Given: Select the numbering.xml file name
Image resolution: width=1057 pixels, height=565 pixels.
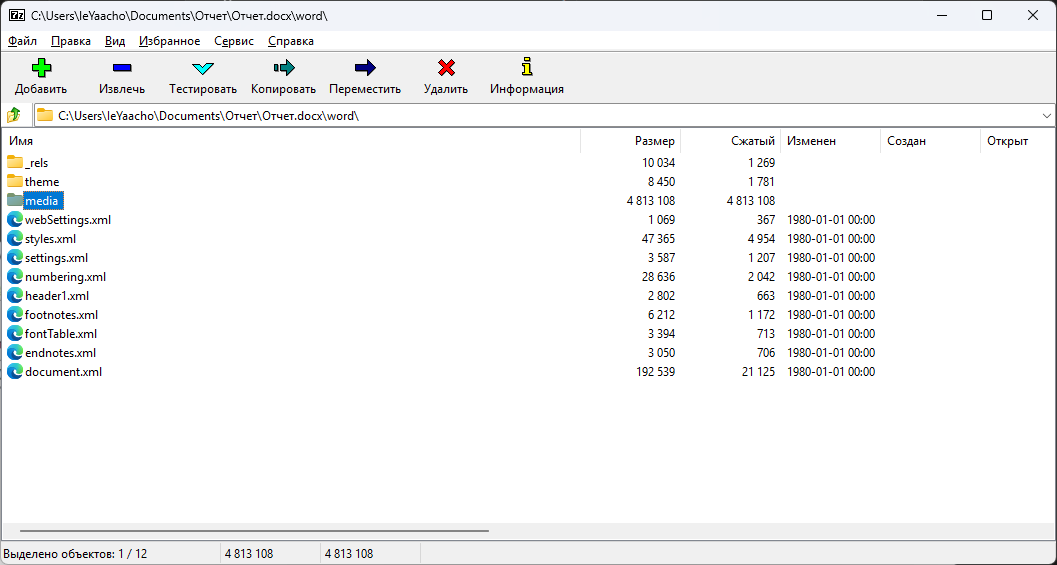Looking at the screenshot, I should click(x=65, y=276).
